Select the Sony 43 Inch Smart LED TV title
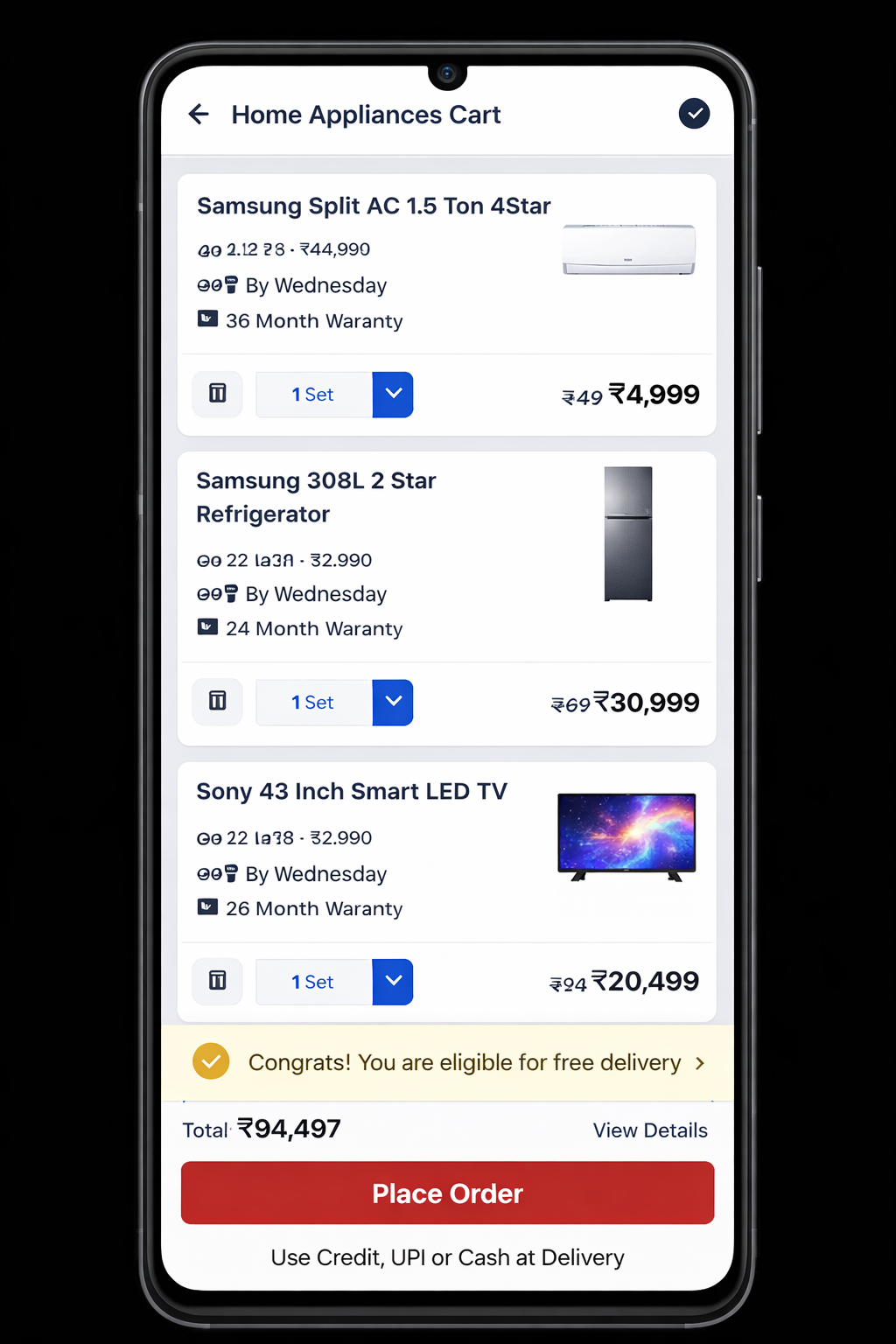The image size is (896, 1344). [x=352, y=791]
